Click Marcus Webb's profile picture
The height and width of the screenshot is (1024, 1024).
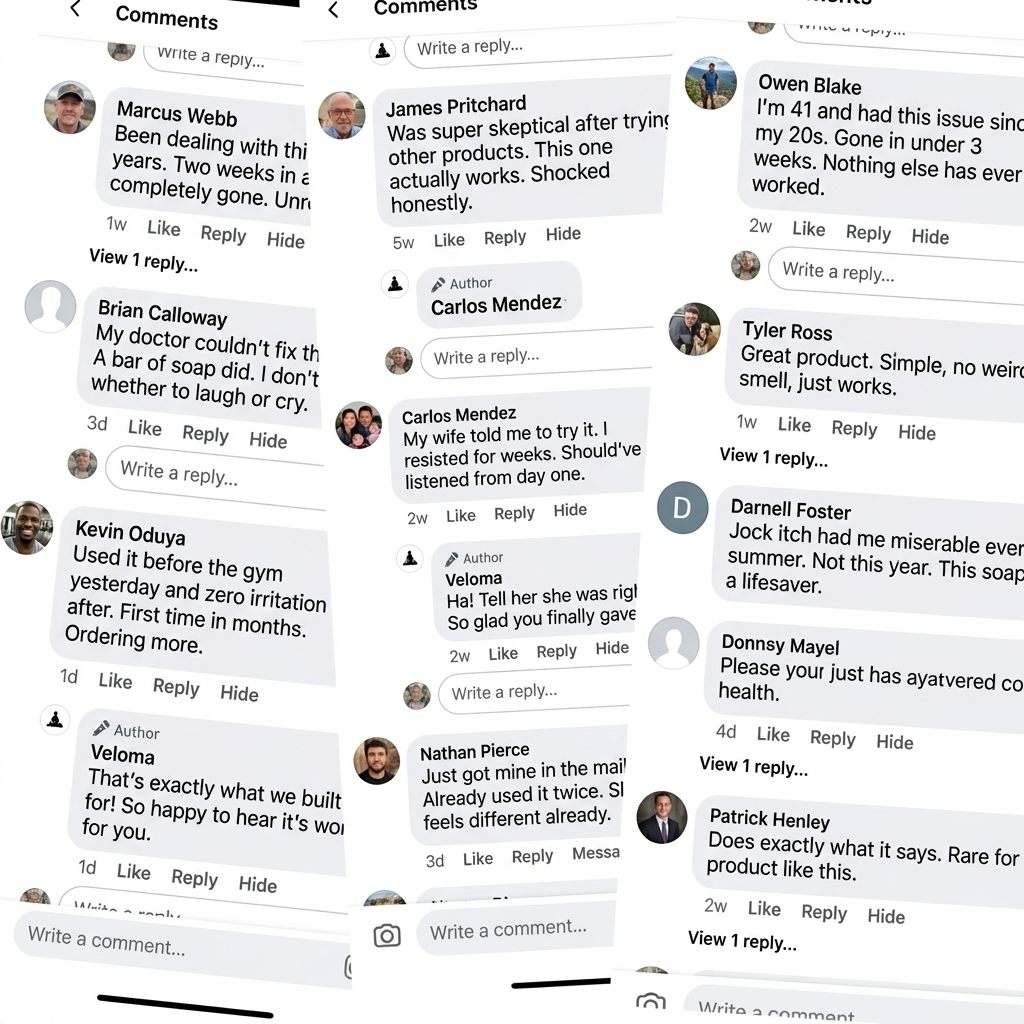[70, 107]
